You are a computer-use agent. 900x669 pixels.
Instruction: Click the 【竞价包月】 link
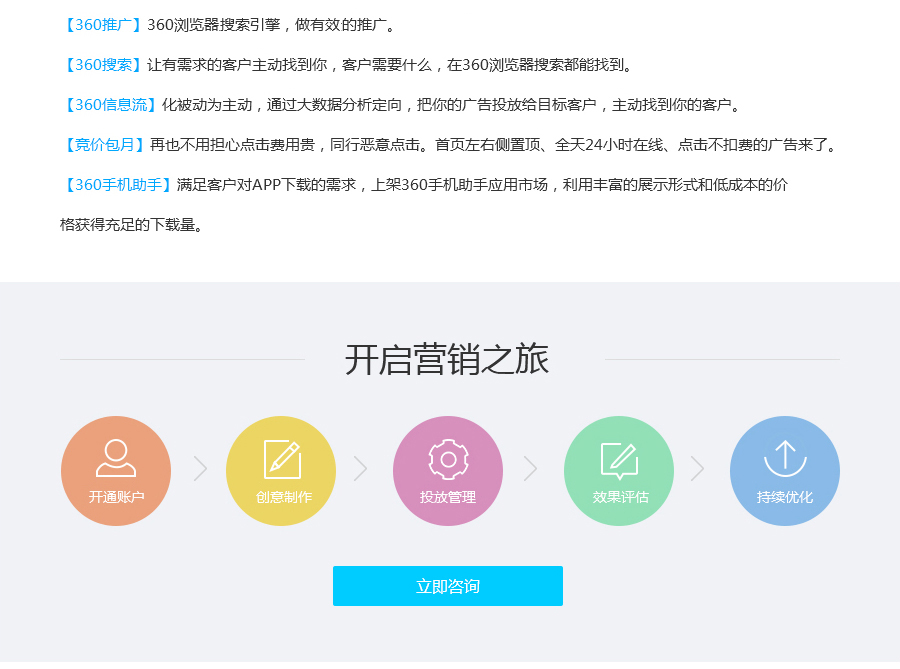pyautogui.click(x=103, y=145)
